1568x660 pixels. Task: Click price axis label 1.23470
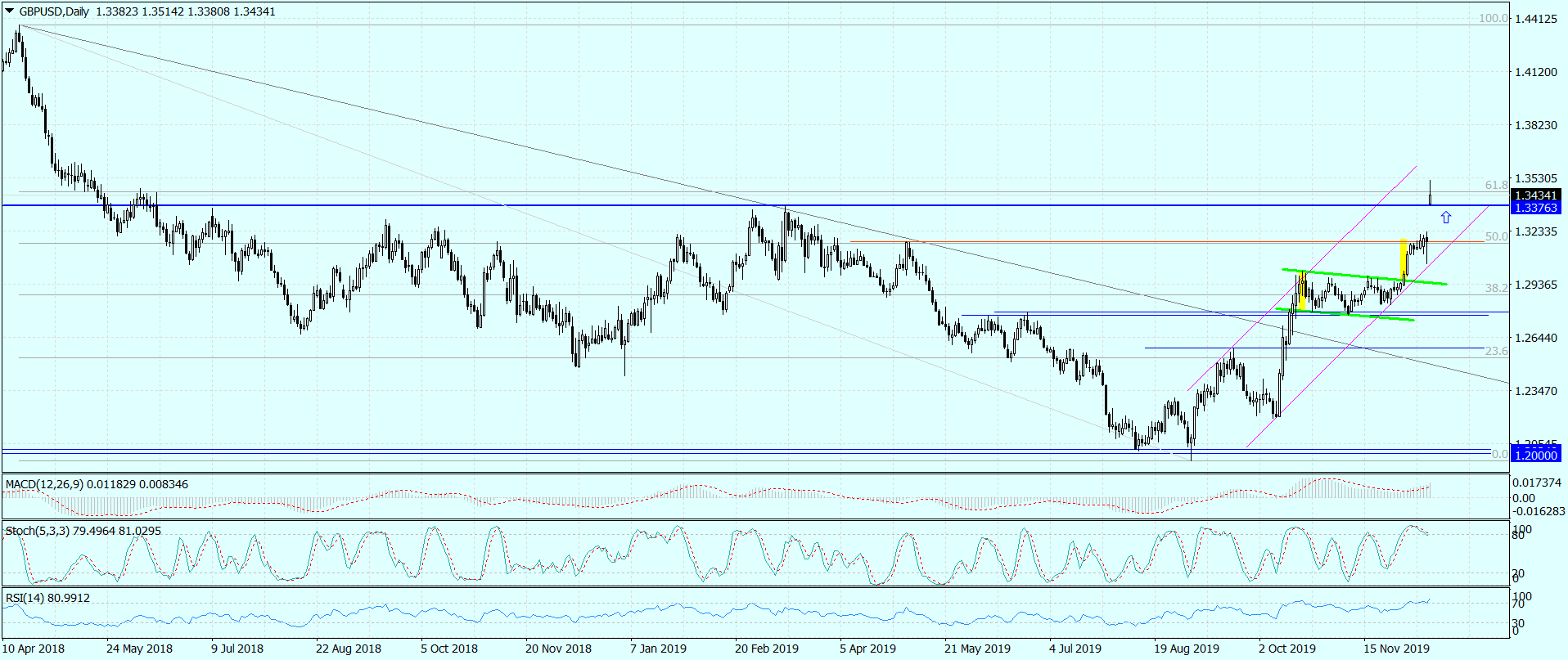1536,391
